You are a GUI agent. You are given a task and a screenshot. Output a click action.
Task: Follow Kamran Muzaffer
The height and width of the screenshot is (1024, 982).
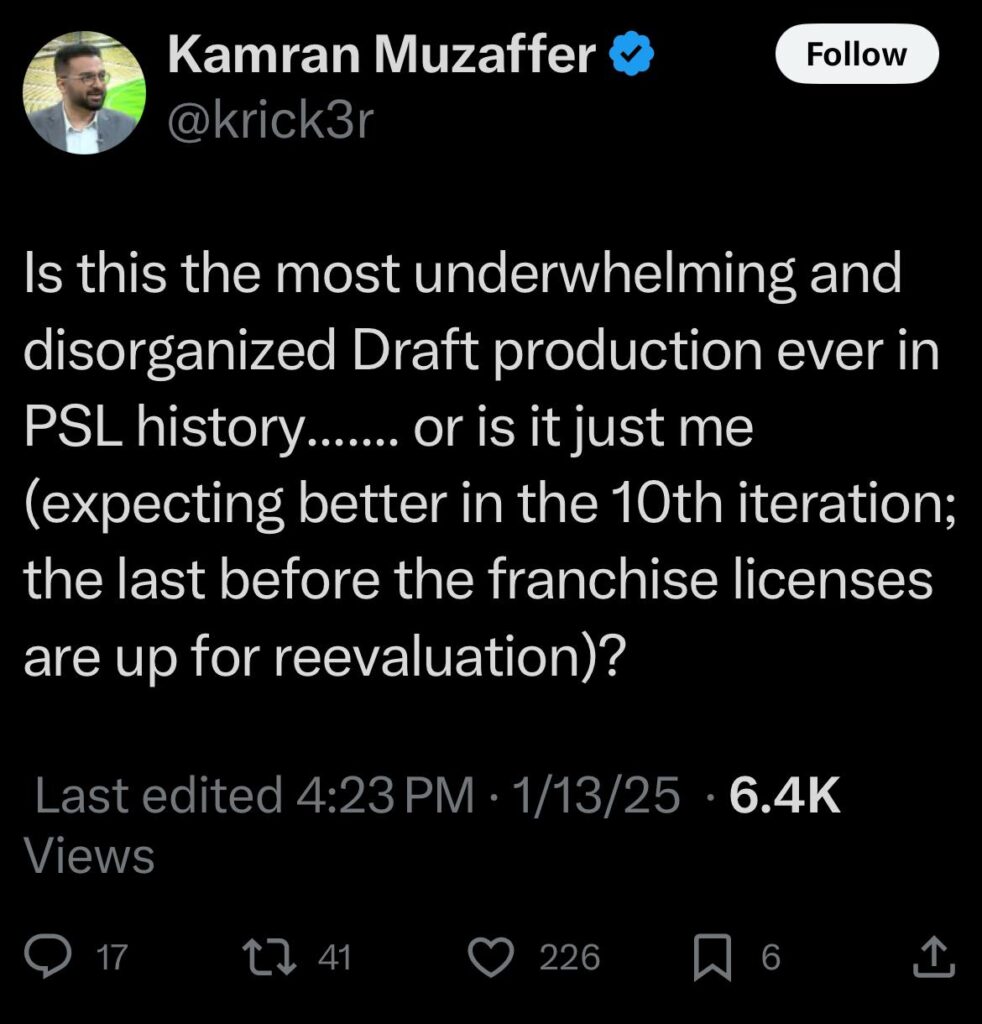(x=857, y=54)
